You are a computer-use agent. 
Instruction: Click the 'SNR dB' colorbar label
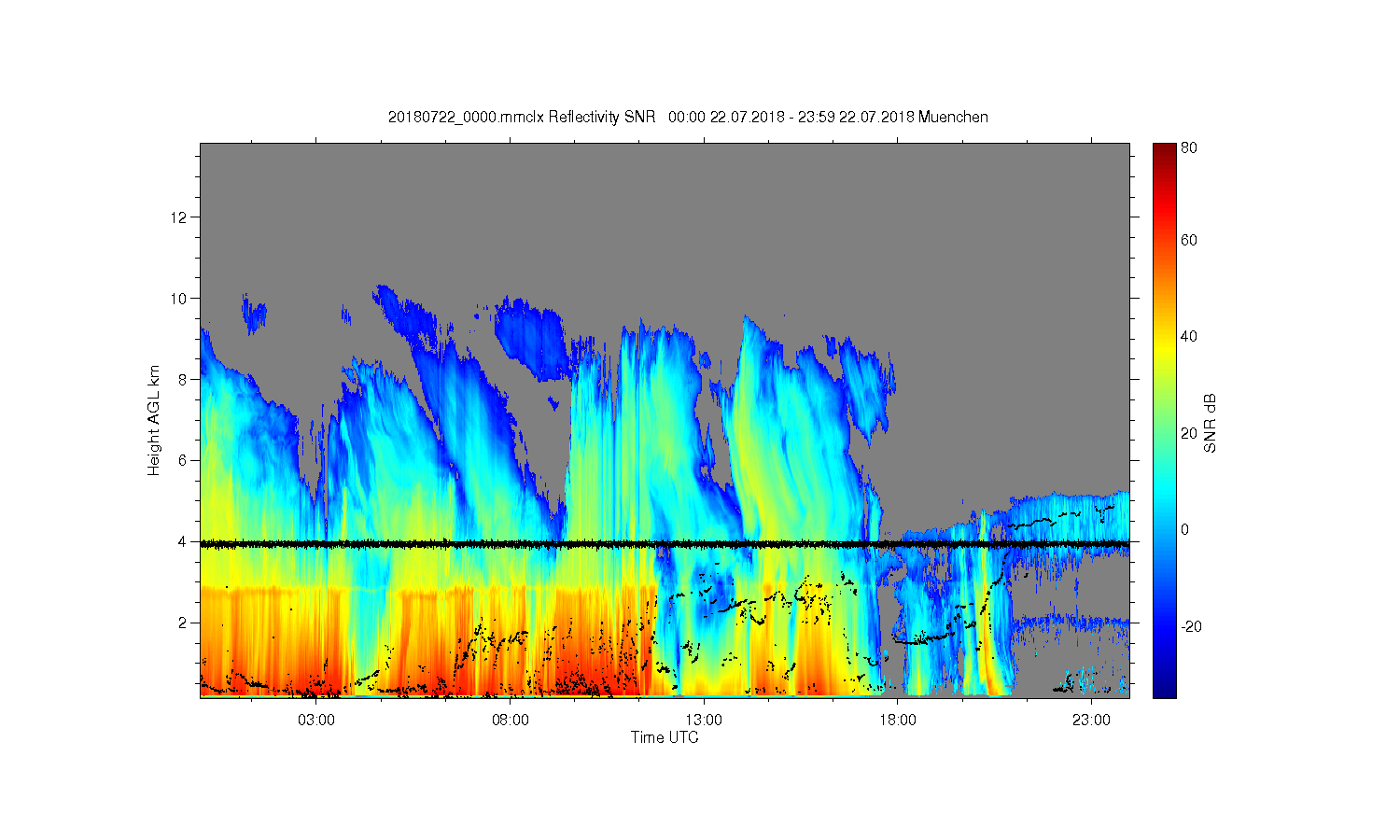(x=1210, y=425)
